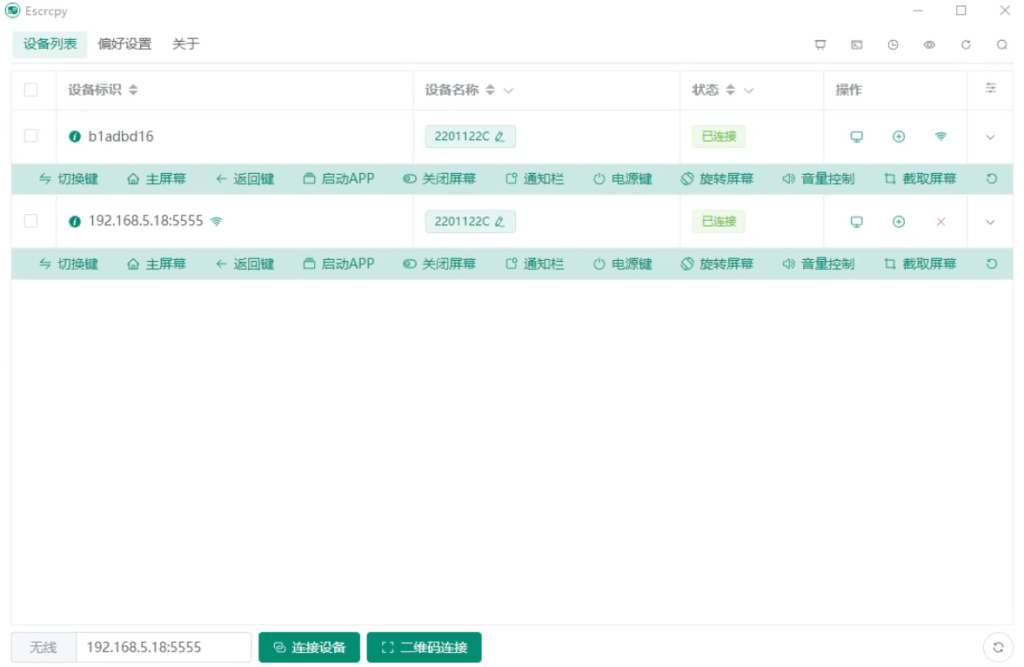Edit the device name 2201122C with pencil icon

(x=498, y=136)
